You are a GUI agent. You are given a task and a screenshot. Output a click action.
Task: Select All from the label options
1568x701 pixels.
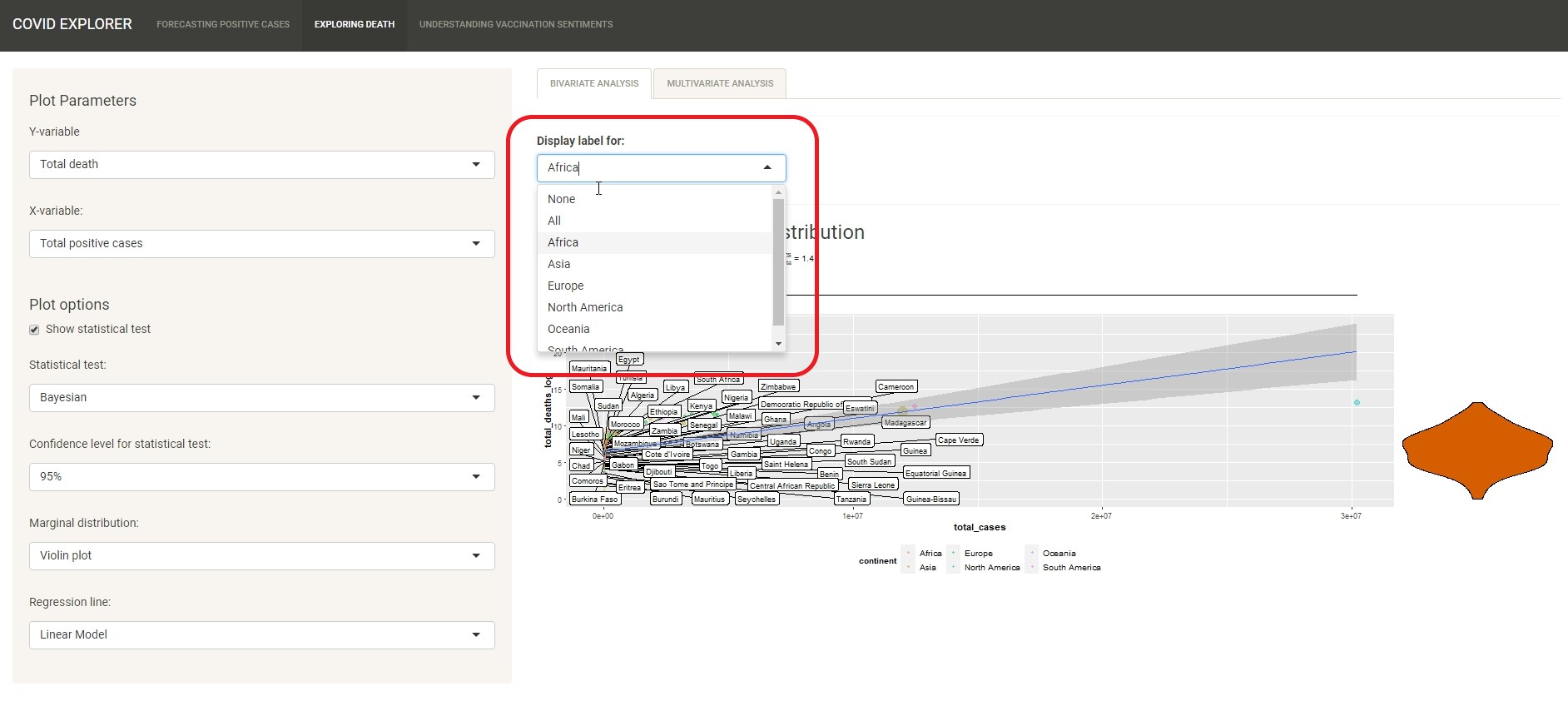(x=554, y=221)
